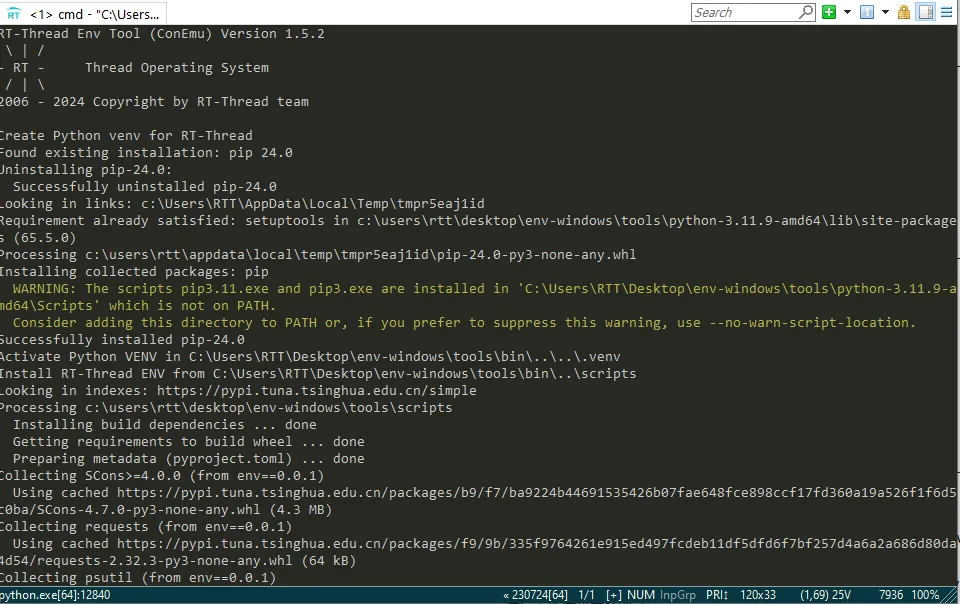Open a new console with the green plus icon
The image size is (960, 604).
(828, 11)
